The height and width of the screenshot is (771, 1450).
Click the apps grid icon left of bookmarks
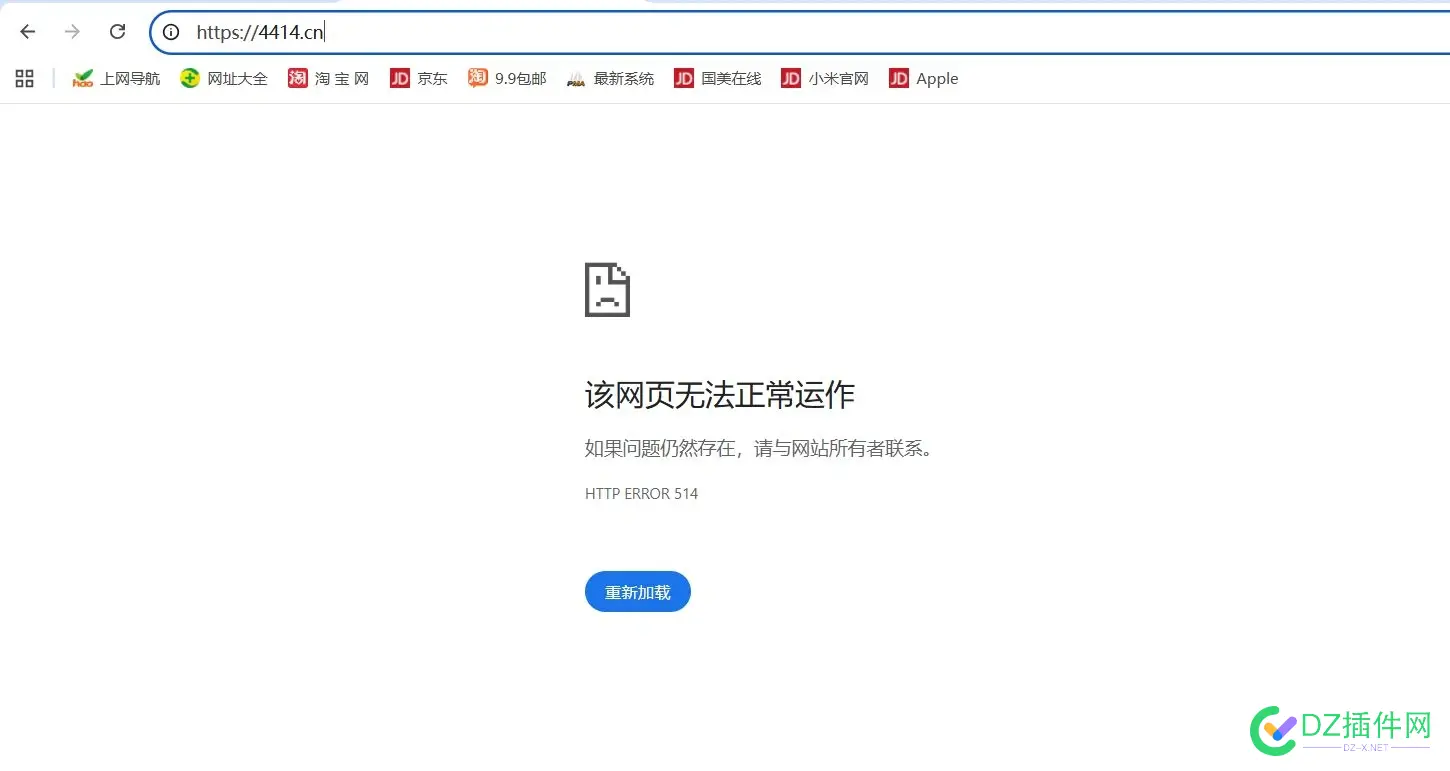(x=23, y=78)
